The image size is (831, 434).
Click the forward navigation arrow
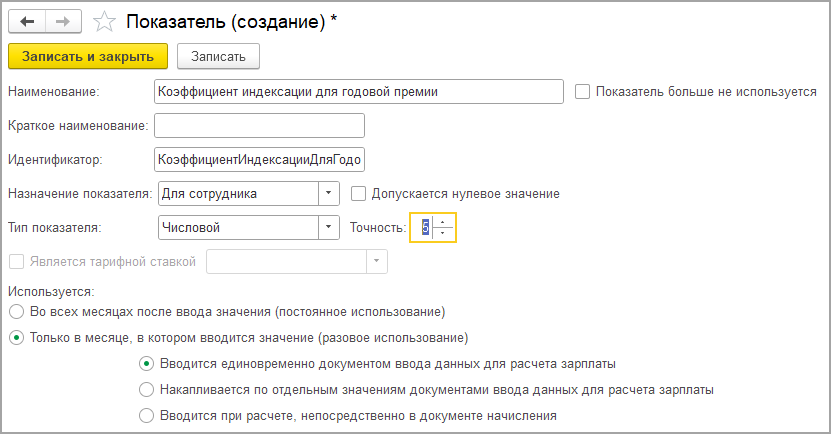pyautogui.click(x=63, y=20)
